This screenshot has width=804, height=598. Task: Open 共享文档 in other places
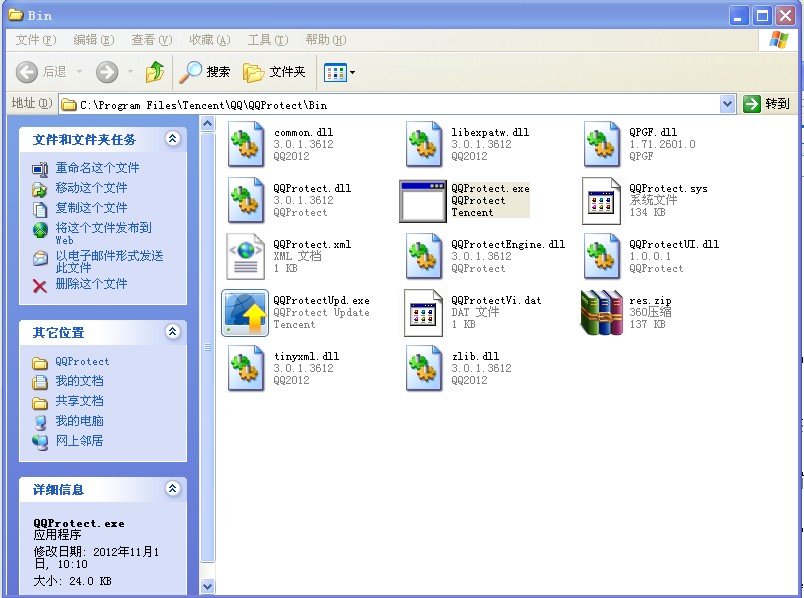pos(79,401)
